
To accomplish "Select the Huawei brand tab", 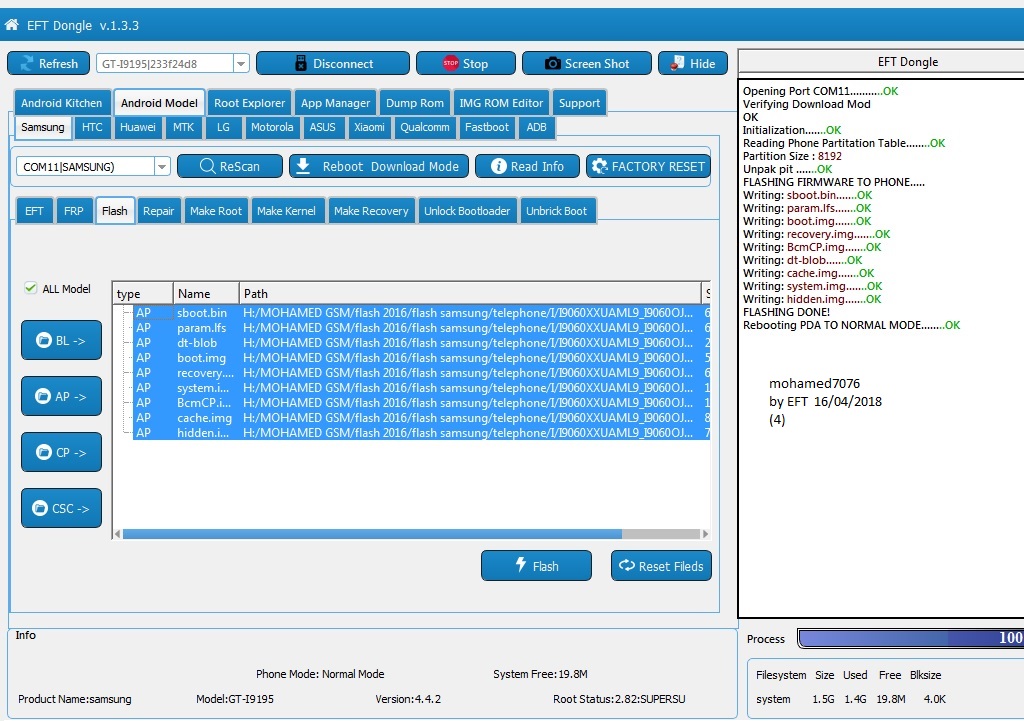I will point(138,127).
